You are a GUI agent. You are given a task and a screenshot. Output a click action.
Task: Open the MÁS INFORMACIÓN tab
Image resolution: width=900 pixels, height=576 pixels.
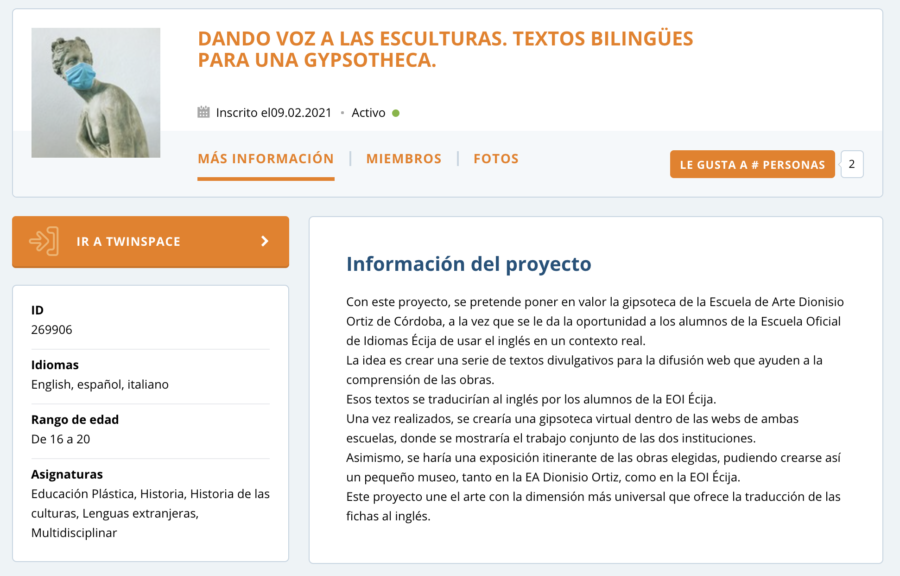point(266,159)
